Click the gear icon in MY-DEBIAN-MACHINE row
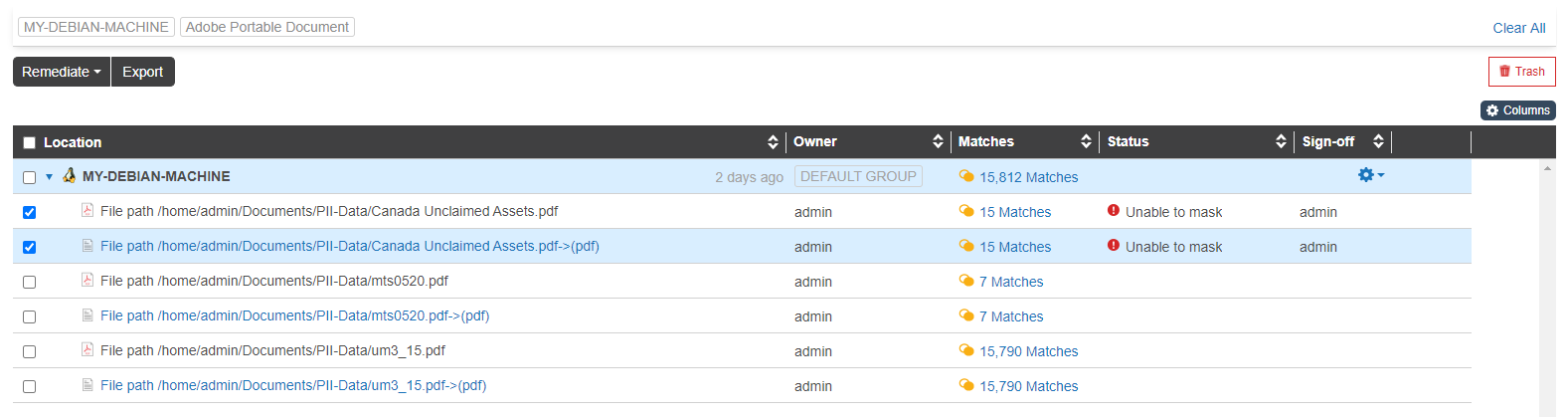The image size is (1568, 417). 1369,175
